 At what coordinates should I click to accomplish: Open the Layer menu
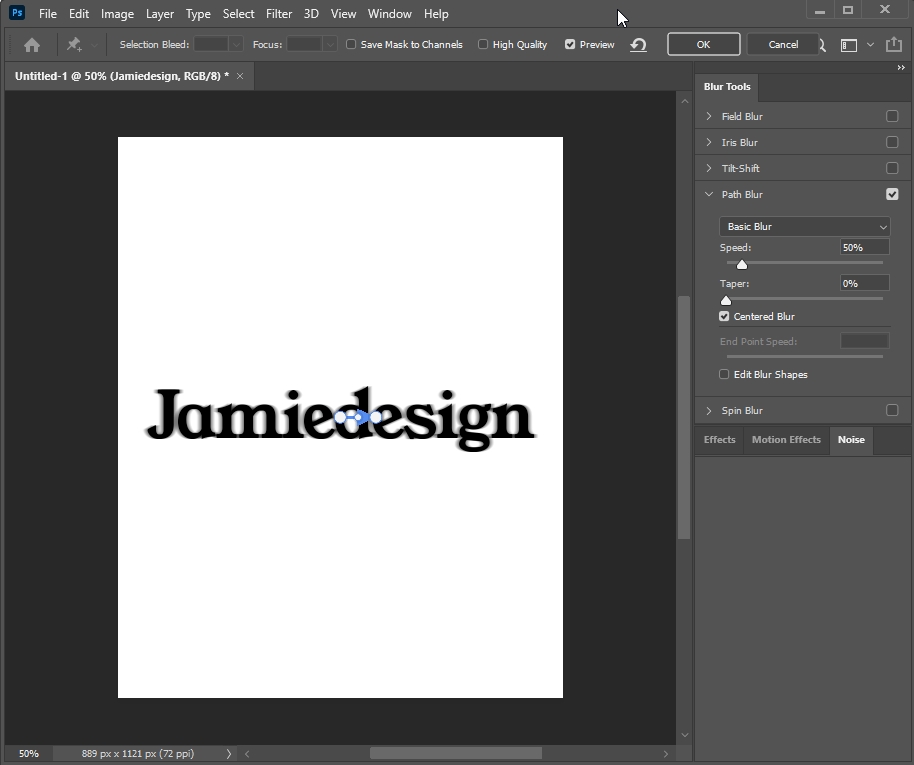pos(160,13)
